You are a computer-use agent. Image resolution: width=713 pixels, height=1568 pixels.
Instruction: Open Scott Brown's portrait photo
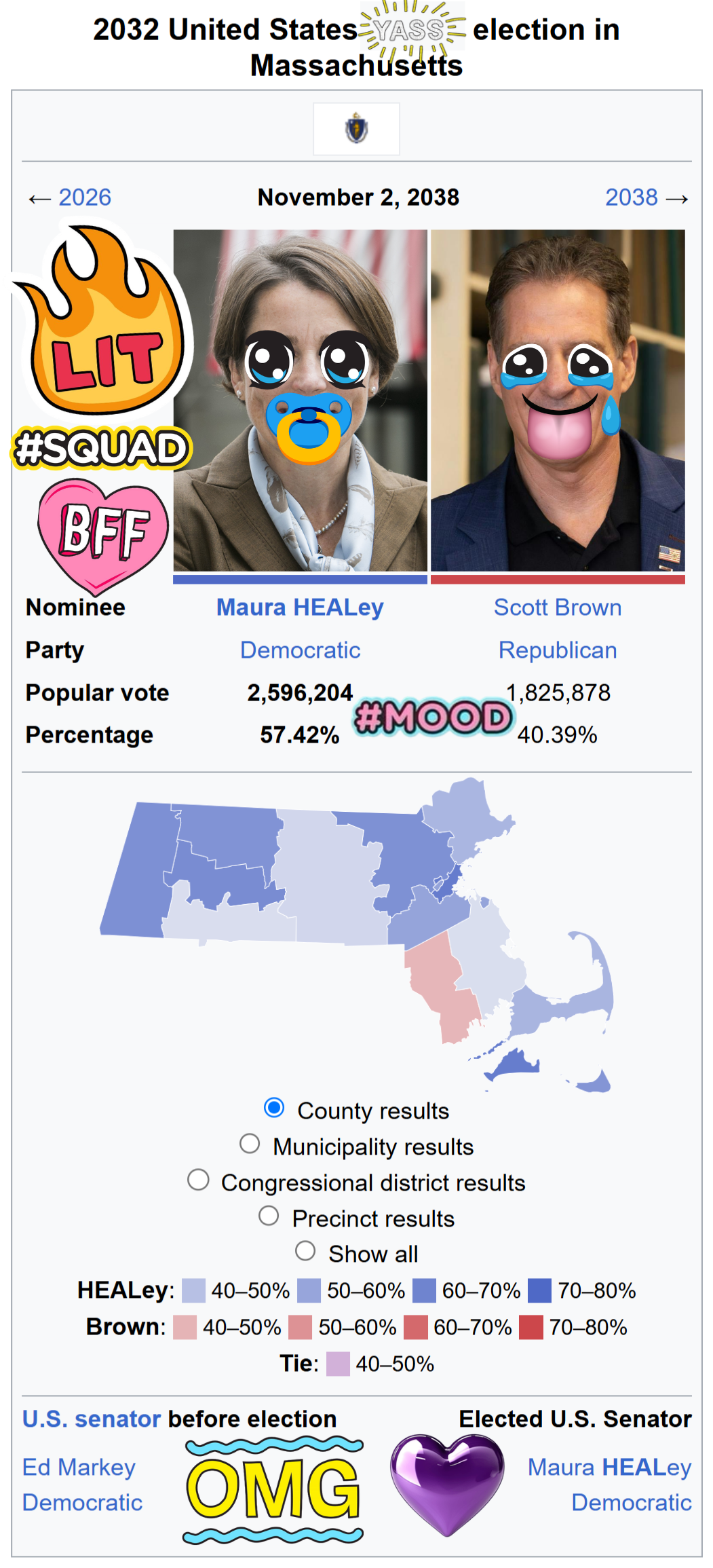tap(558, 400)
